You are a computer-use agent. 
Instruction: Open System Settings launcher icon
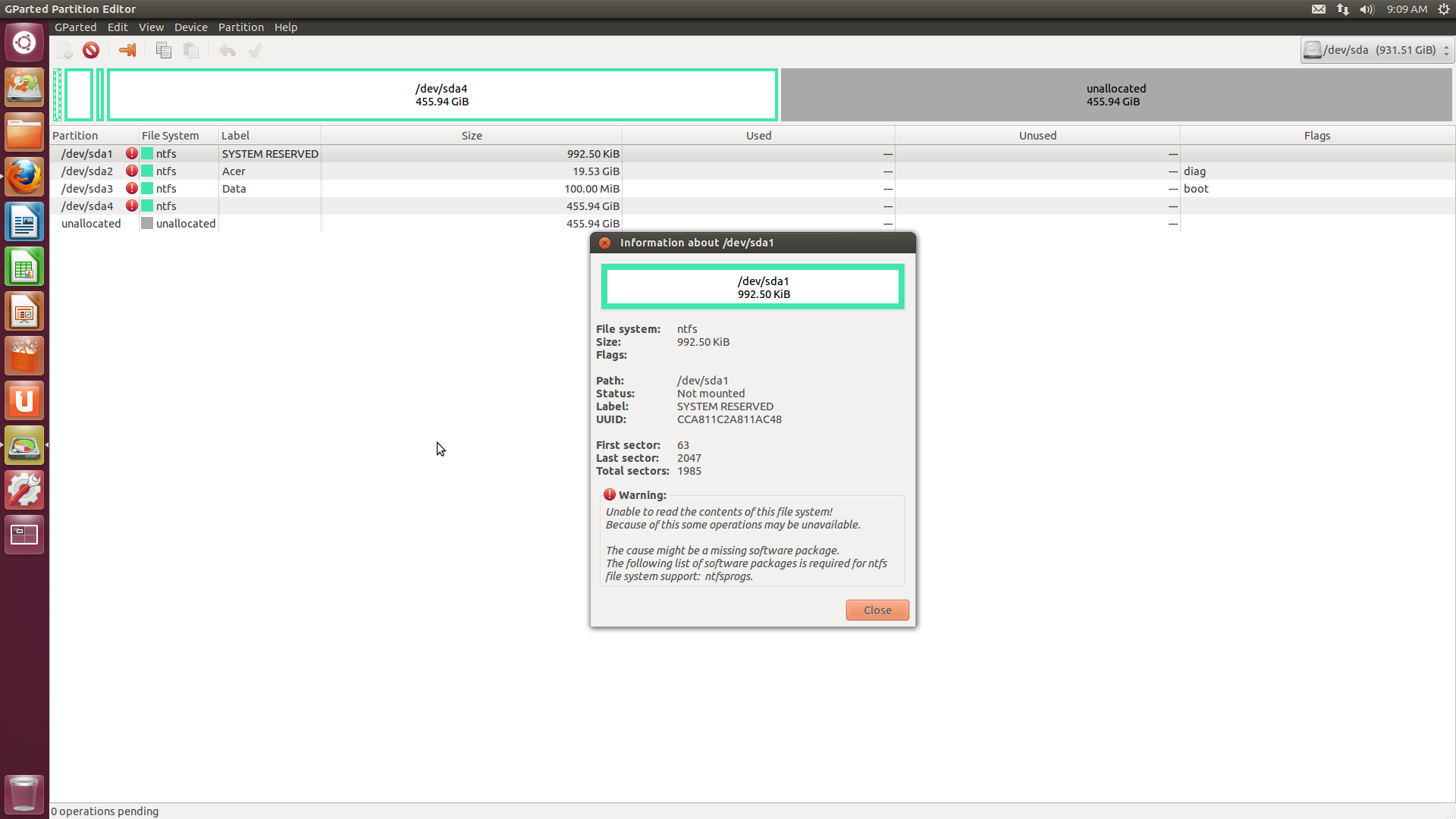pos(24,491)
